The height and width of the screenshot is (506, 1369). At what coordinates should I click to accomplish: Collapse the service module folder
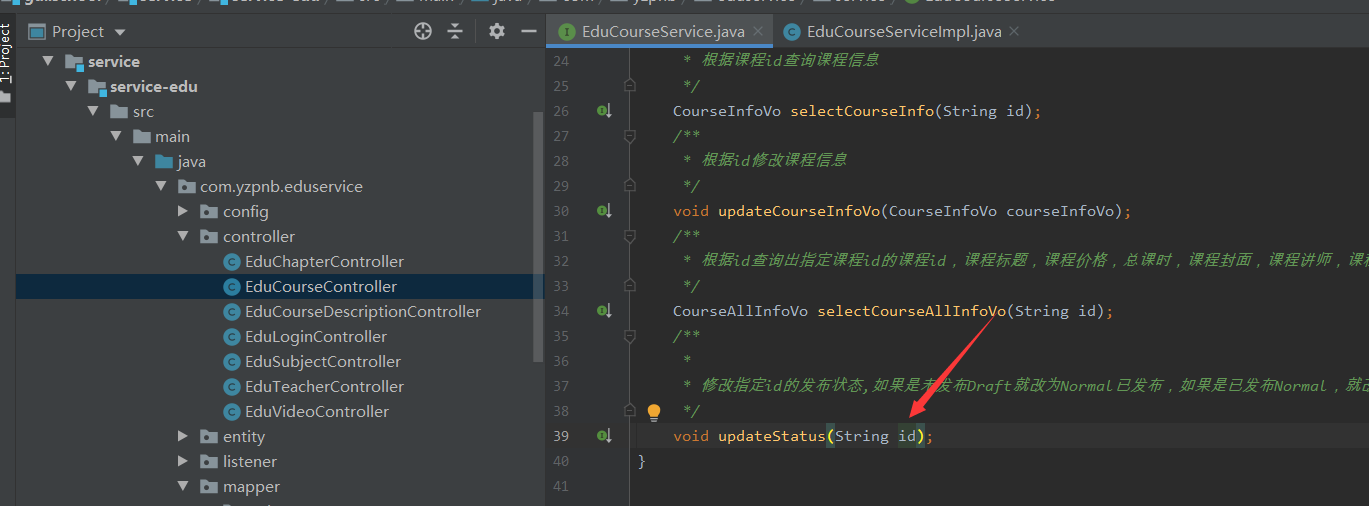pos(48,62)
